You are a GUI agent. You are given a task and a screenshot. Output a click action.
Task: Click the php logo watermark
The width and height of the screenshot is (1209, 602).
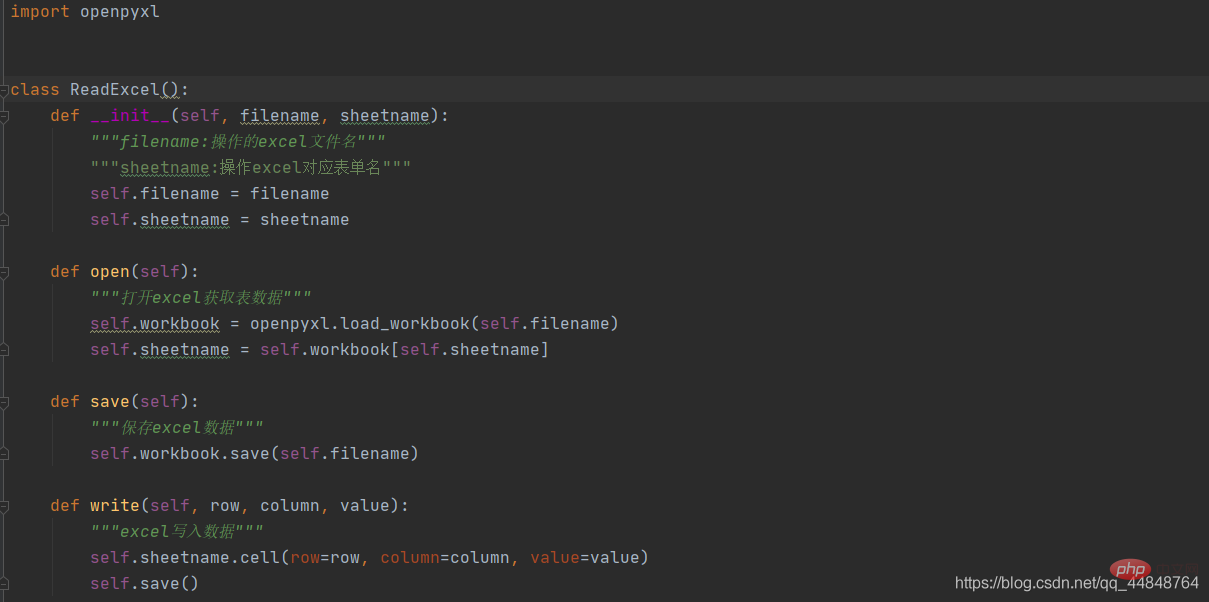click(1130, 570)
